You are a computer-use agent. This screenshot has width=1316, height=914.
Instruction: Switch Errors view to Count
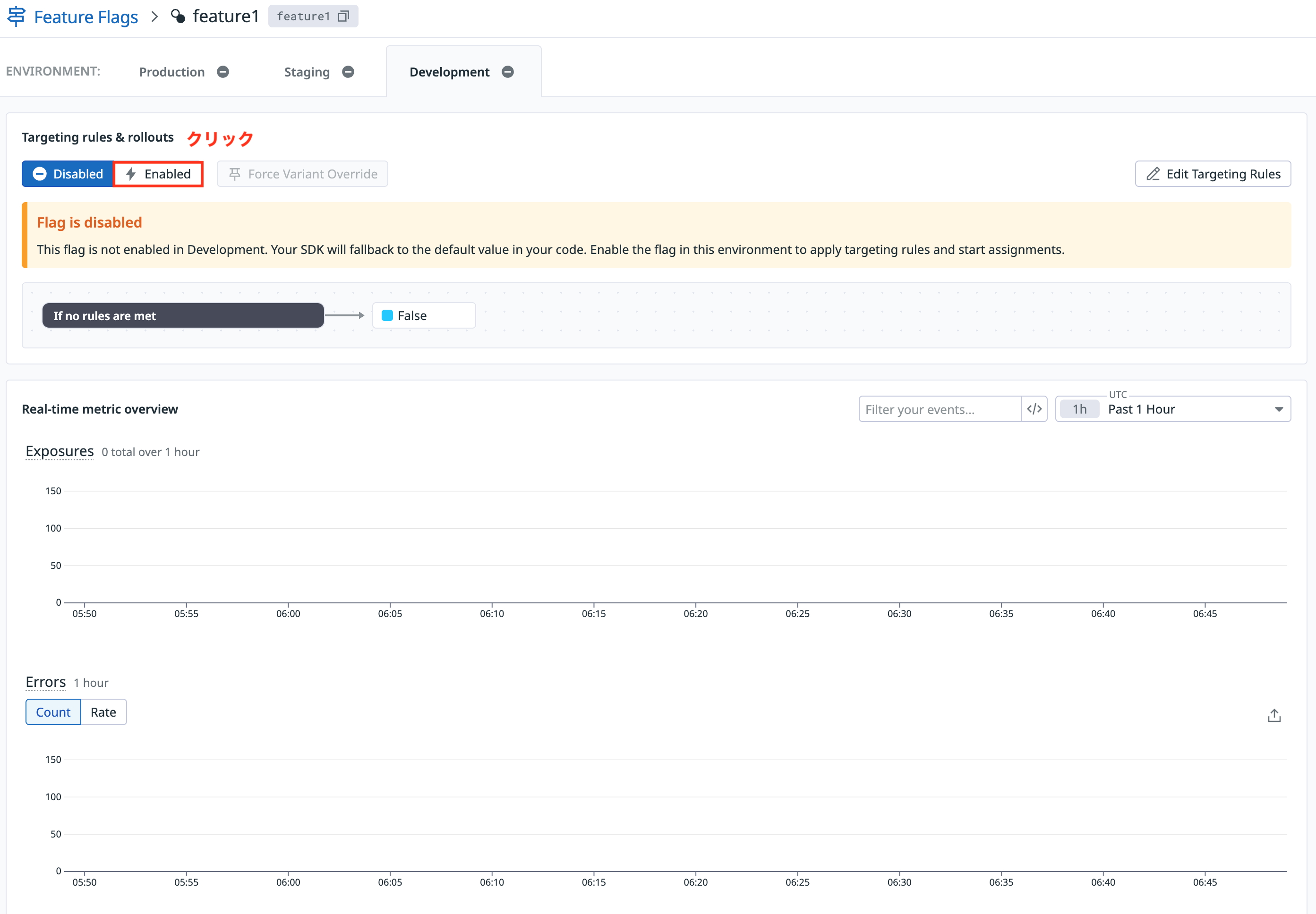(53, 712)
